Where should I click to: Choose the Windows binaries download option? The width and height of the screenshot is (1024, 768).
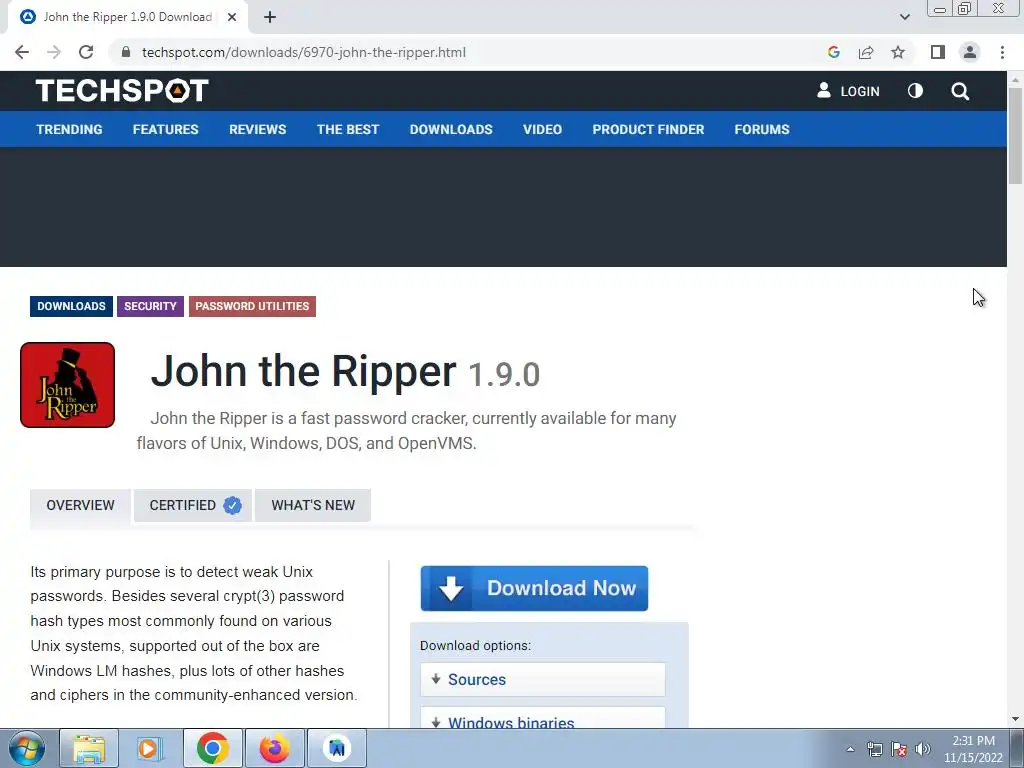click(543, 718)
